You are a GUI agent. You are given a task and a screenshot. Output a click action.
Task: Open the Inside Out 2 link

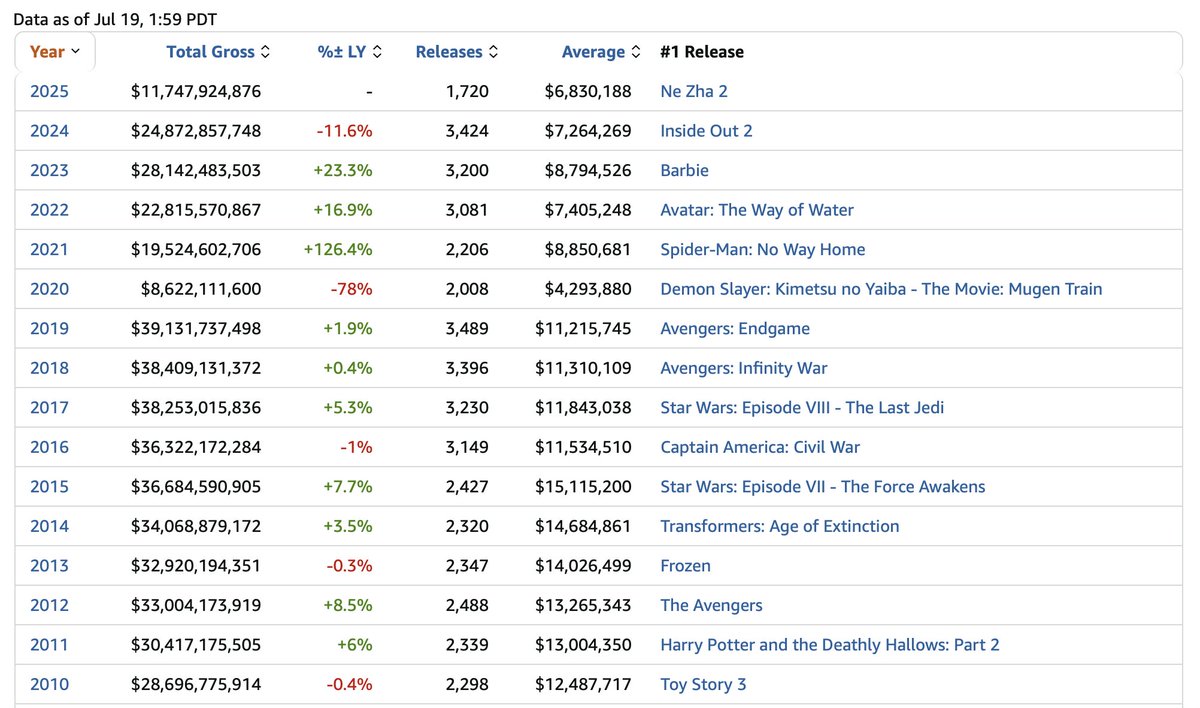coord(706,131)
